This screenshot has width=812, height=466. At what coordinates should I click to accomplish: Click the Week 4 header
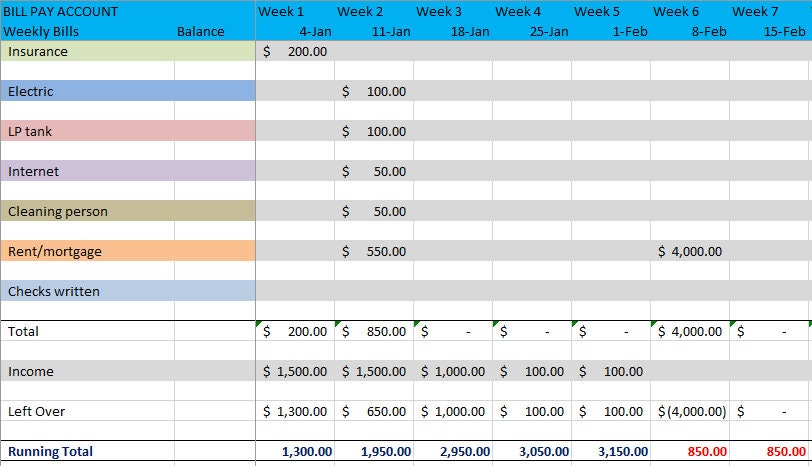pos(518,11)
